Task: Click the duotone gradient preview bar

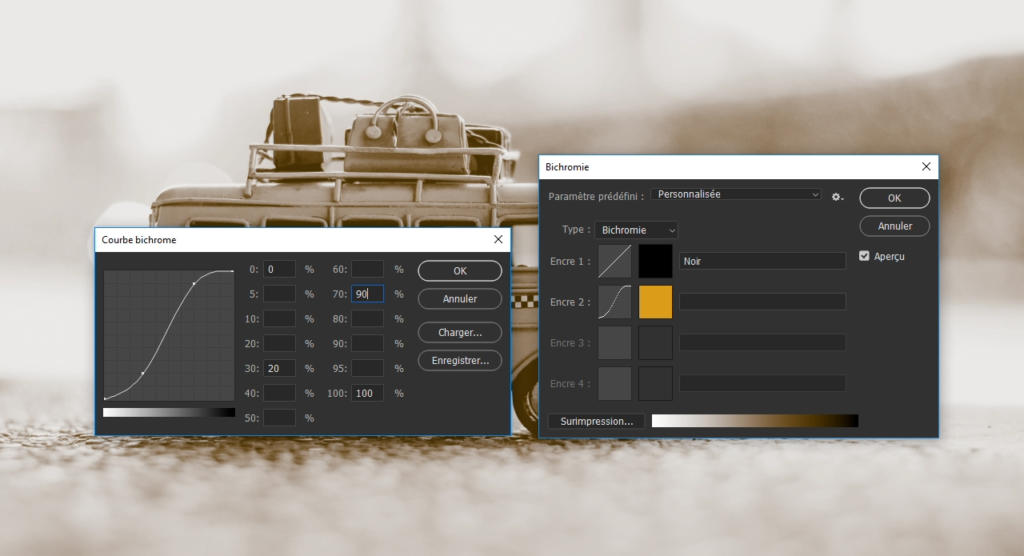Action: (x=755, y=421)
